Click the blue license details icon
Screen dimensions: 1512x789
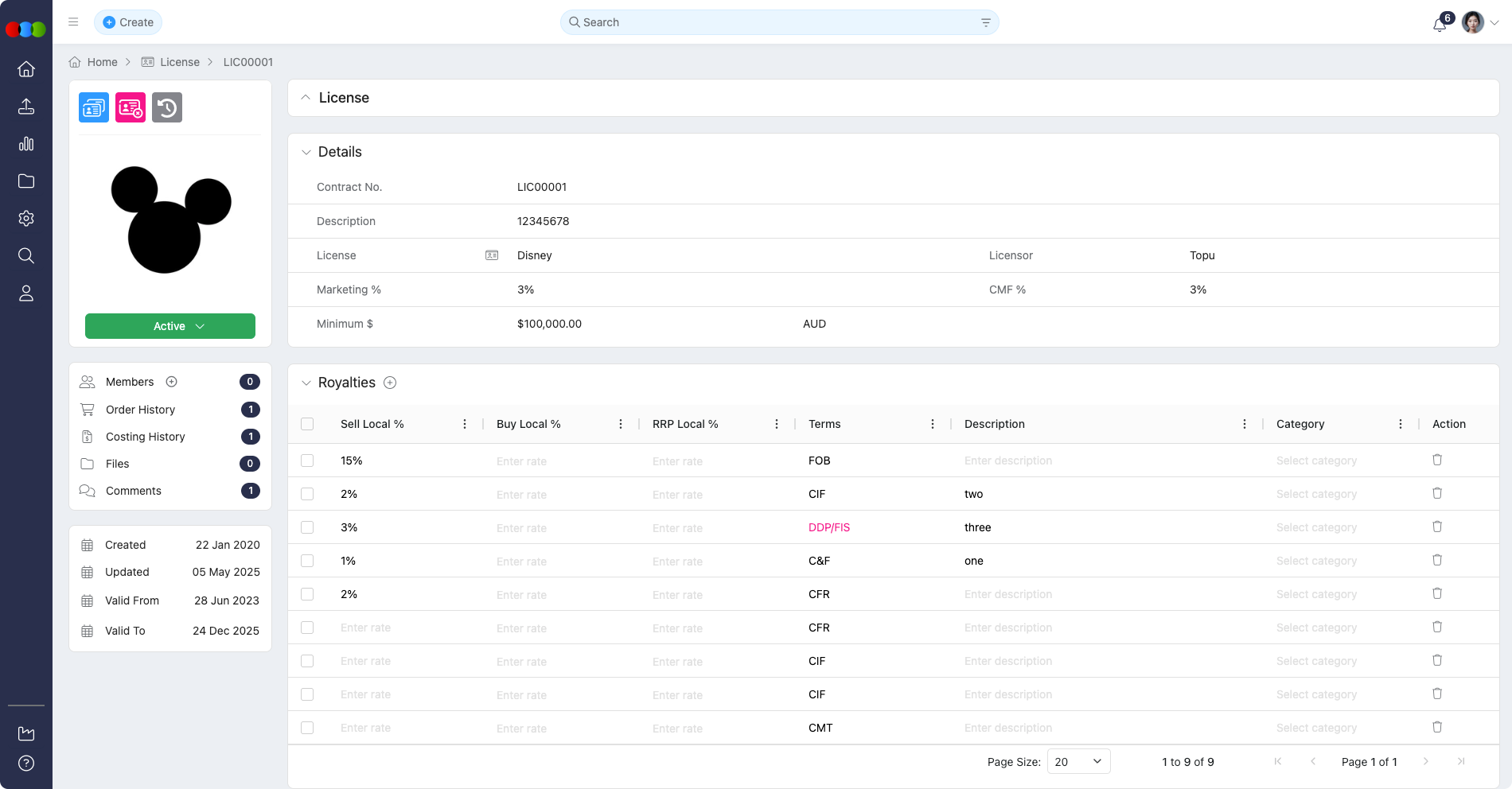94,107
